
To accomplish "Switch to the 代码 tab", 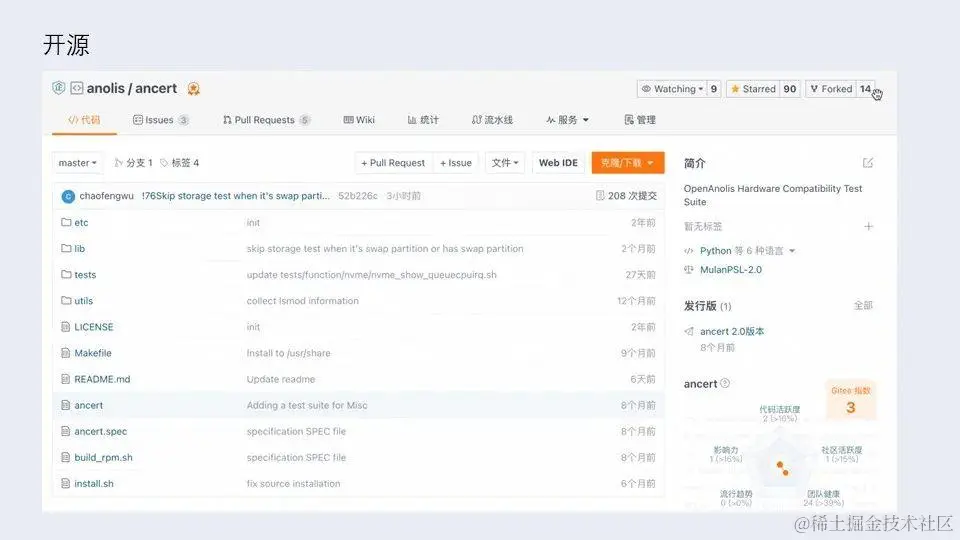I will 84,120.
